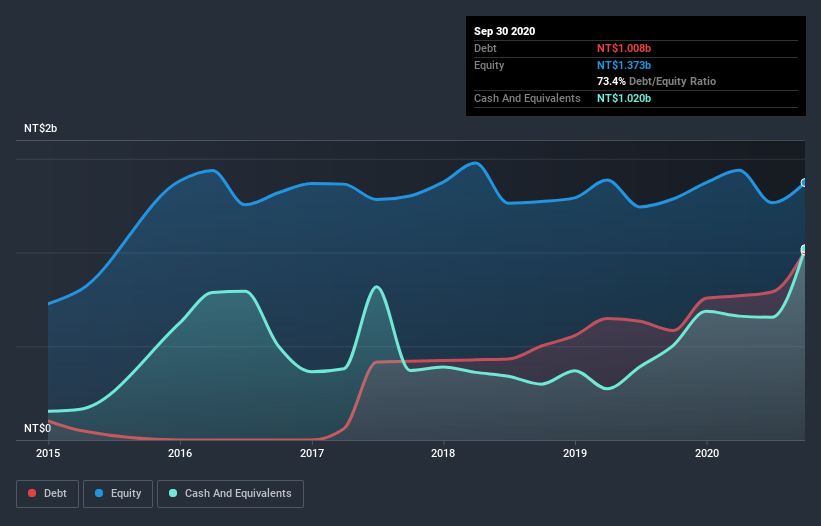Click the Equity value NT$1.373b
821x526 pixels.
[624, 65]
